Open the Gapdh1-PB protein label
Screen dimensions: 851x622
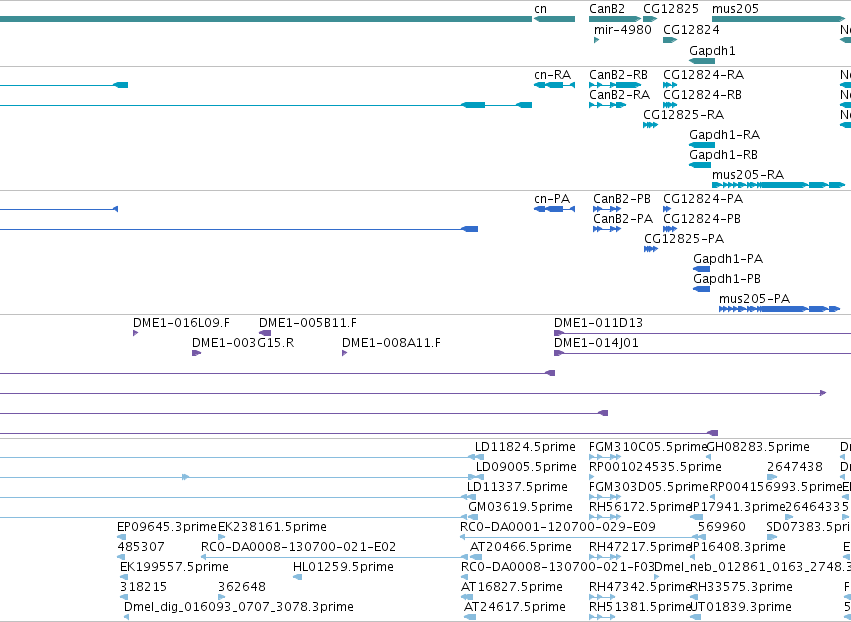(x=727, y=279)
